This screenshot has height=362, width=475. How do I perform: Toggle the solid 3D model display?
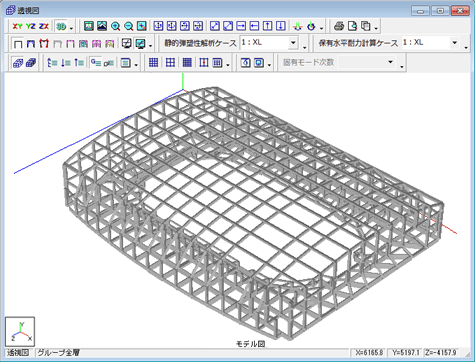[31, 62]
